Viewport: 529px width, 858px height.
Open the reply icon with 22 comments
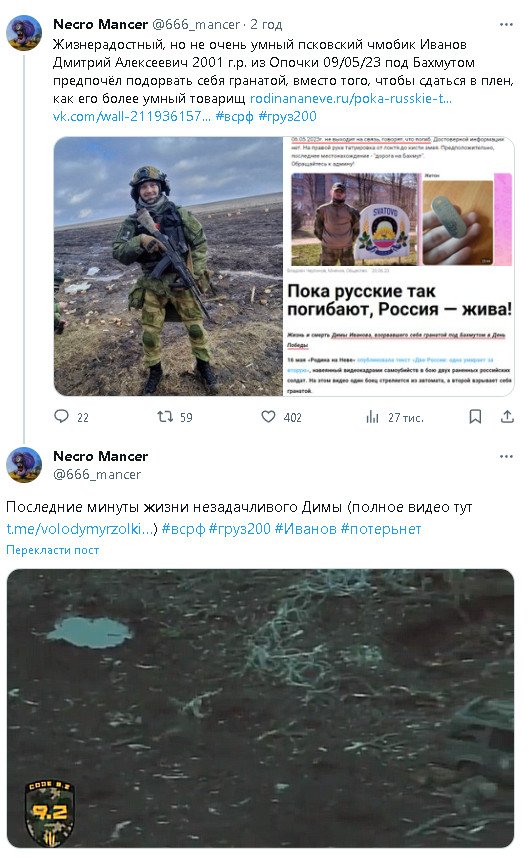(62, 416)
